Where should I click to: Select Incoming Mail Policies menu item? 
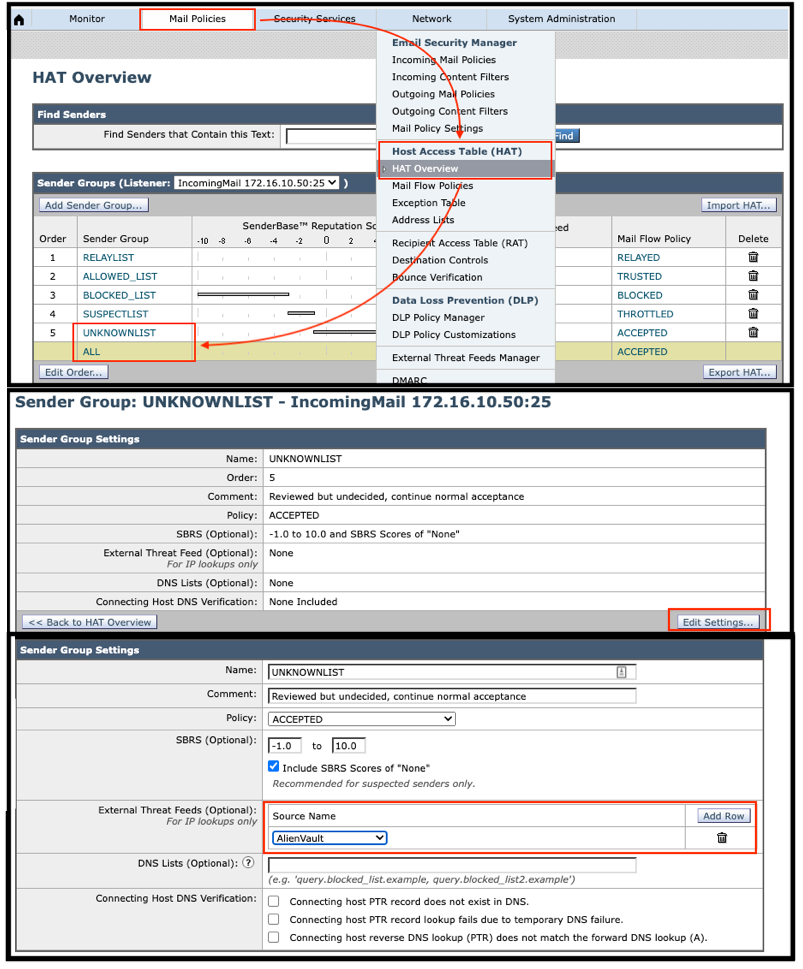444,60
